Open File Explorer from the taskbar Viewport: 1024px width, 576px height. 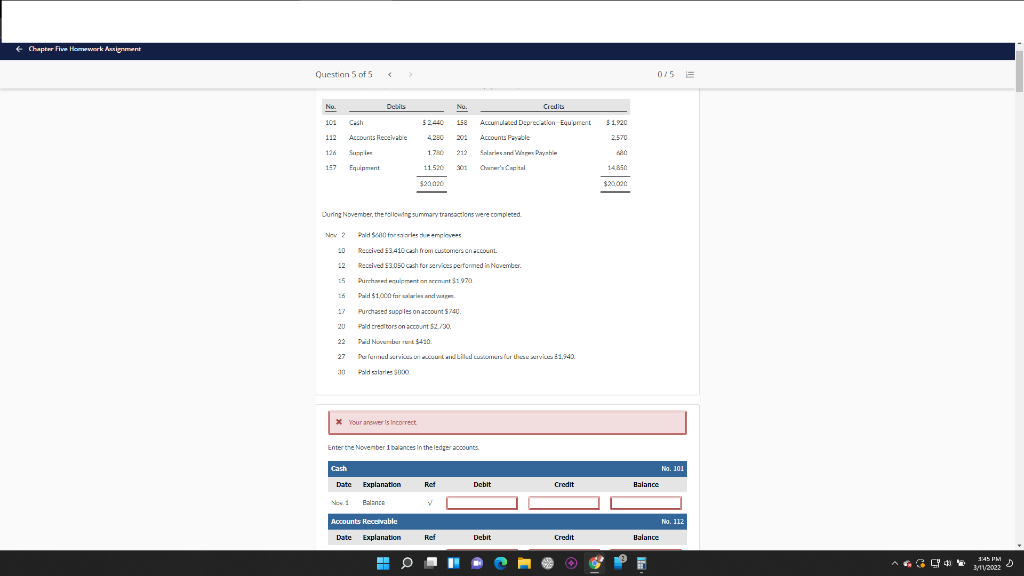tap(524, 563)
